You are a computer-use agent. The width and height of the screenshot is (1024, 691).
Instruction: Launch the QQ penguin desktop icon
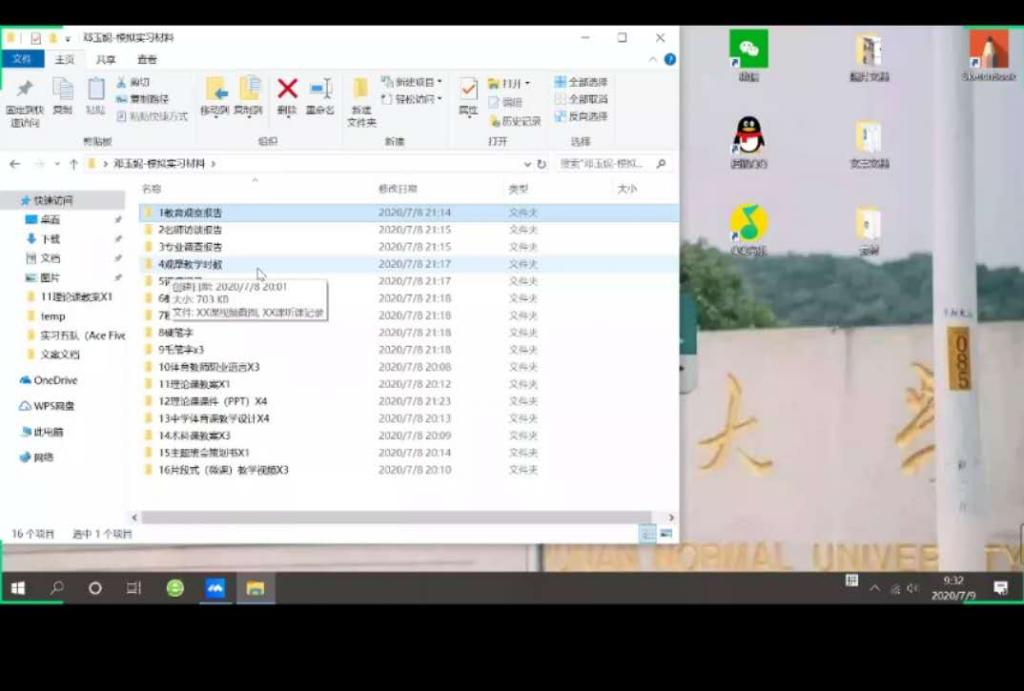pos(748,136)
